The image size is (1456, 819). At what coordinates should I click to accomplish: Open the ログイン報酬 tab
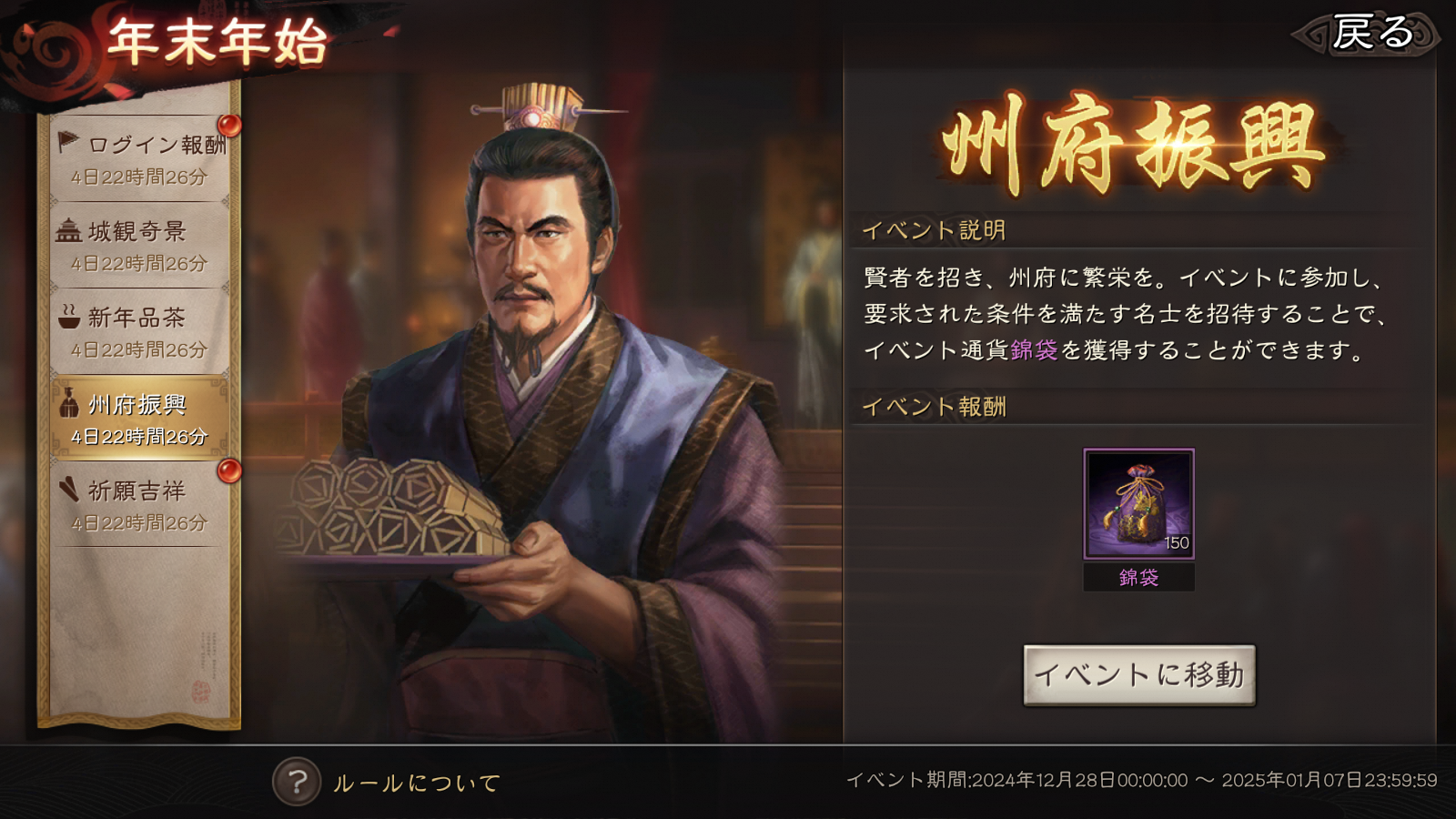[139, 158]
